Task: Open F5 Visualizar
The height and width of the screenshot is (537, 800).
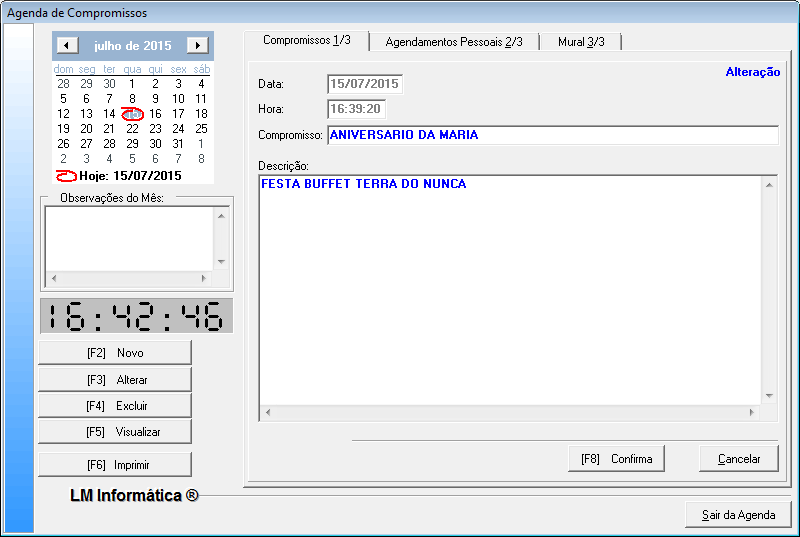Action: coord(115,432)
